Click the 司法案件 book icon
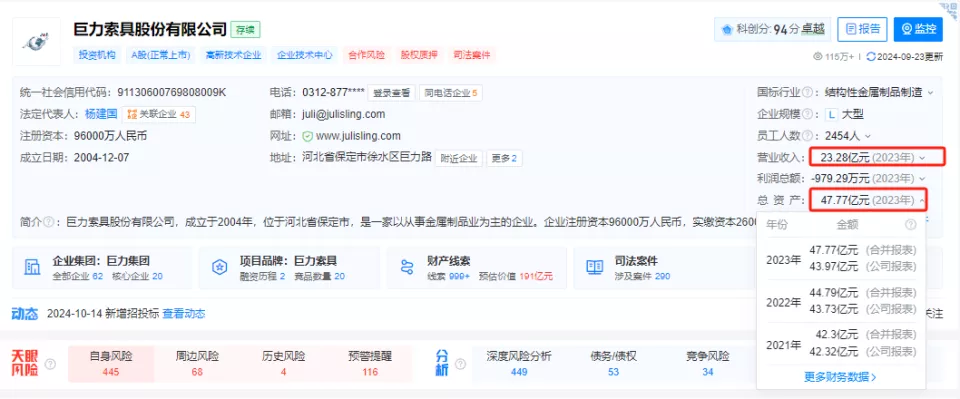 point(594,267)
